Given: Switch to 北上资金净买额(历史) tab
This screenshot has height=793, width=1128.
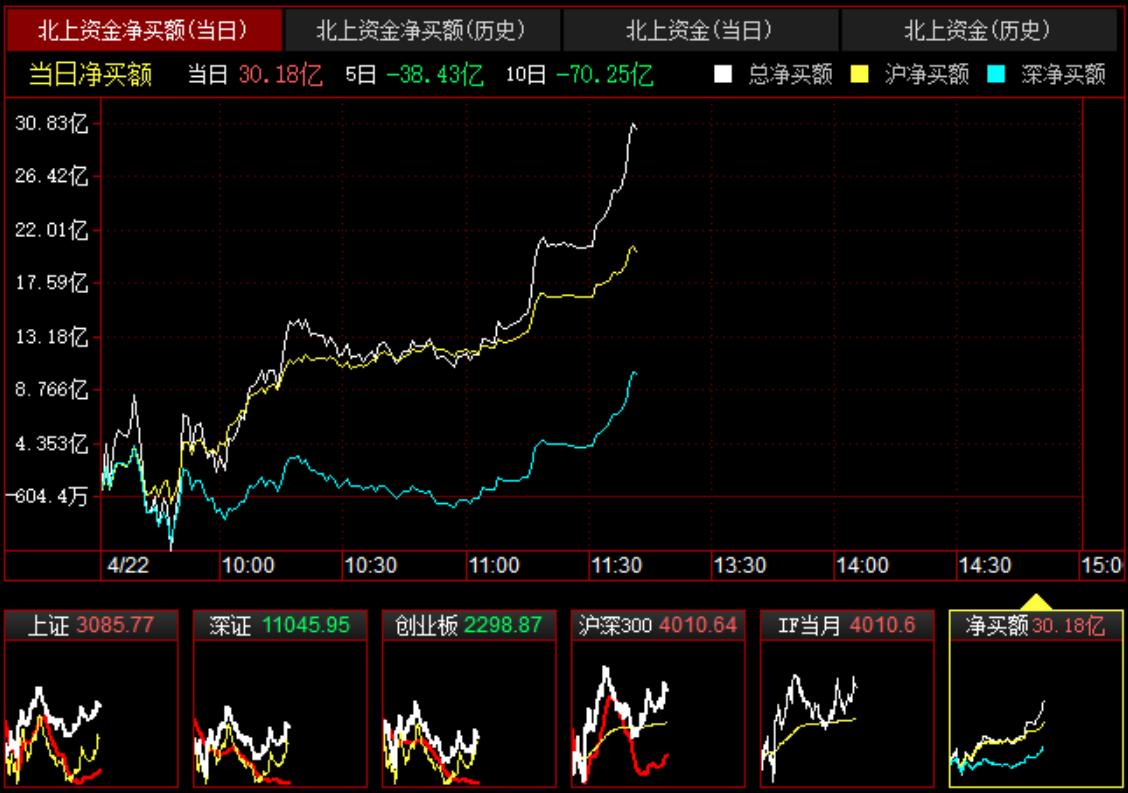Looking at the screenshot, I should click(x=421, y=31).
